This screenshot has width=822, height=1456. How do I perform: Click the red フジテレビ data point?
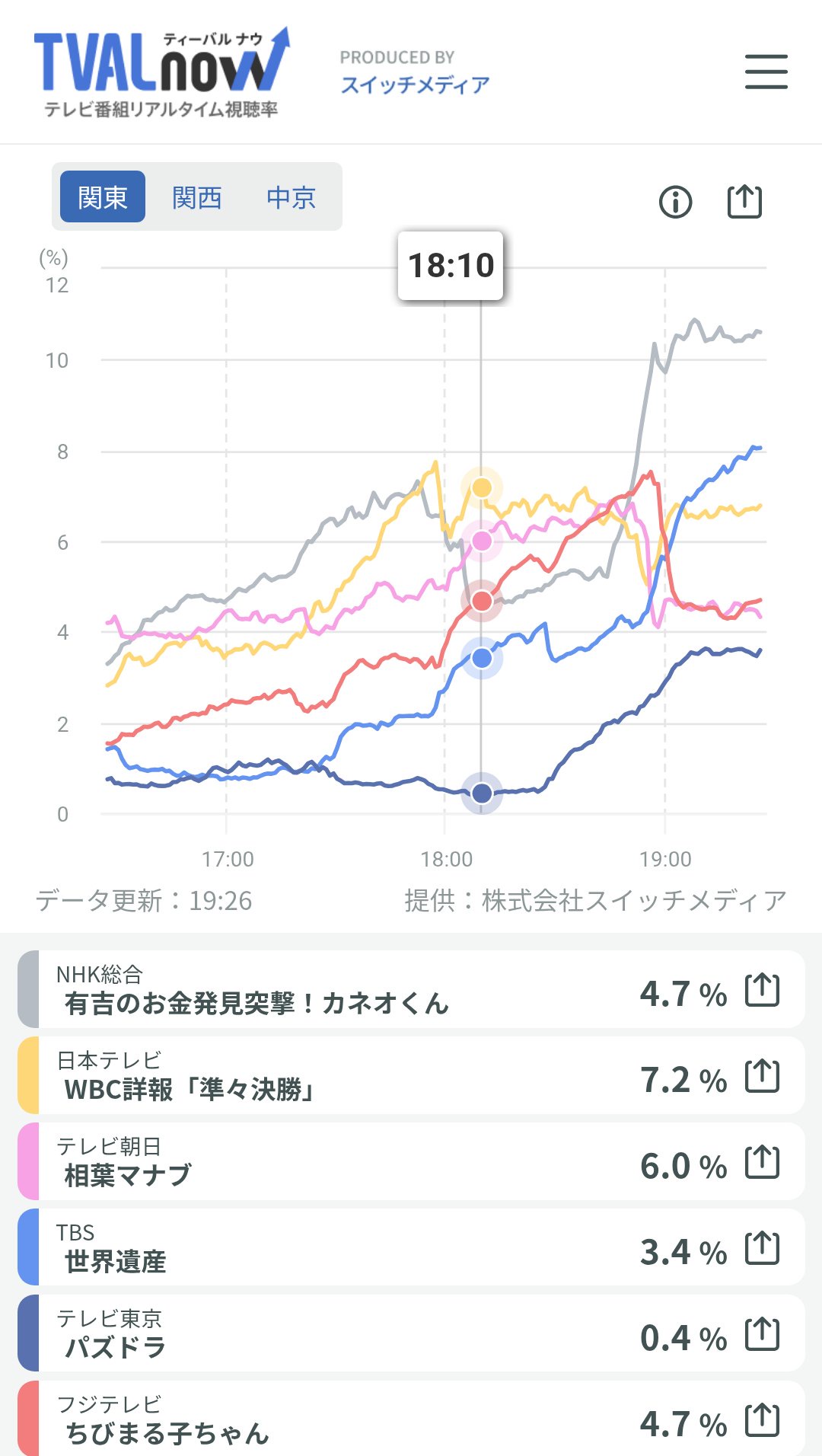coord(482,602)
